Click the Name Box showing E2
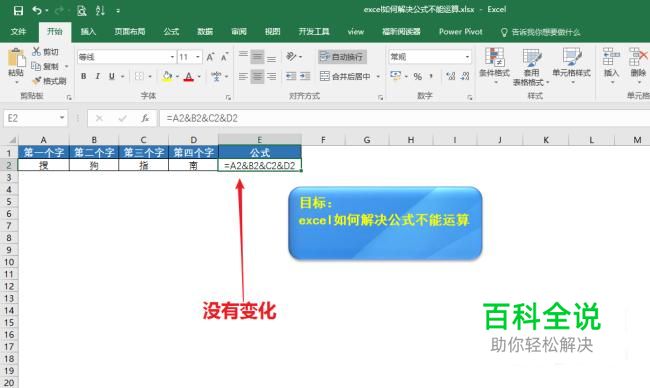This screenshot has width=650, height=388. (x=35, y=118)
